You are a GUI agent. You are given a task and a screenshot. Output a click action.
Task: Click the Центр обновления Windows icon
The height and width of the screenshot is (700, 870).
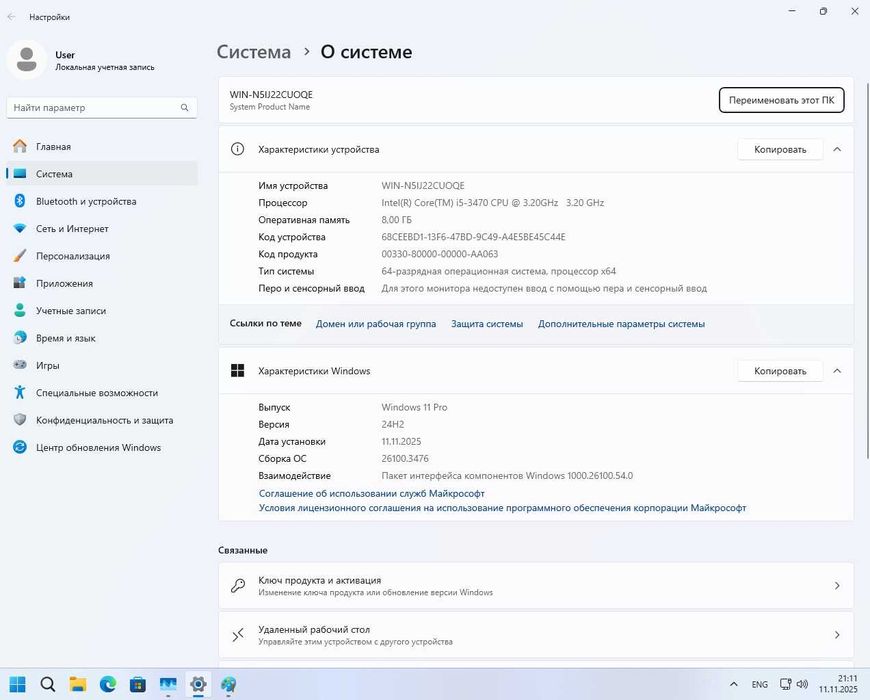[x=20, y=447]
